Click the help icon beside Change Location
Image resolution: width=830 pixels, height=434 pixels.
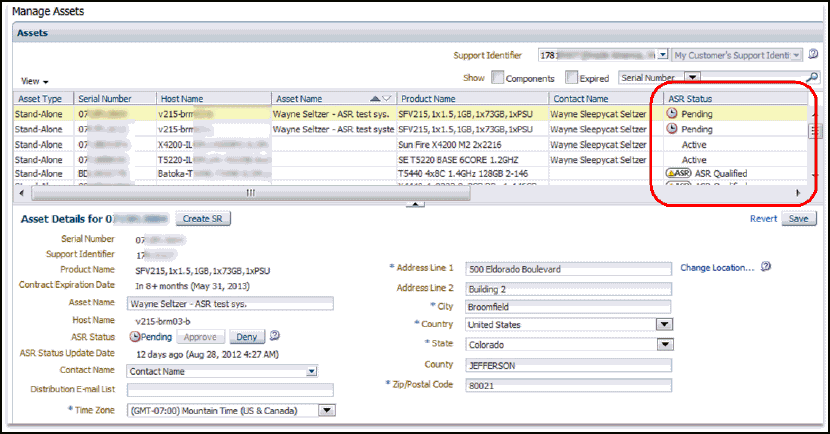765,267
